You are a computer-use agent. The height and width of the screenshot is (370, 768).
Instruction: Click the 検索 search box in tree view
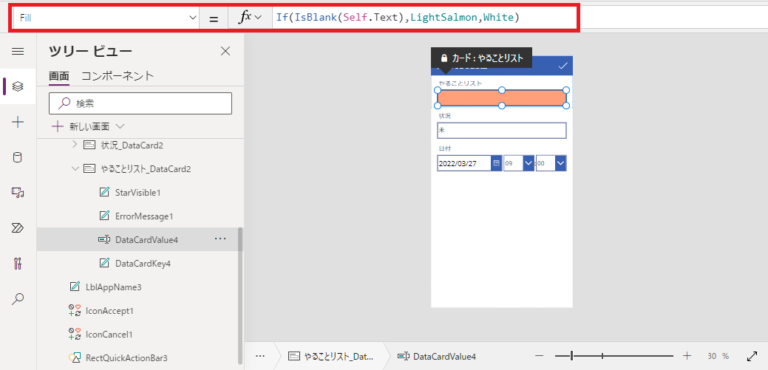coord(140,103)
